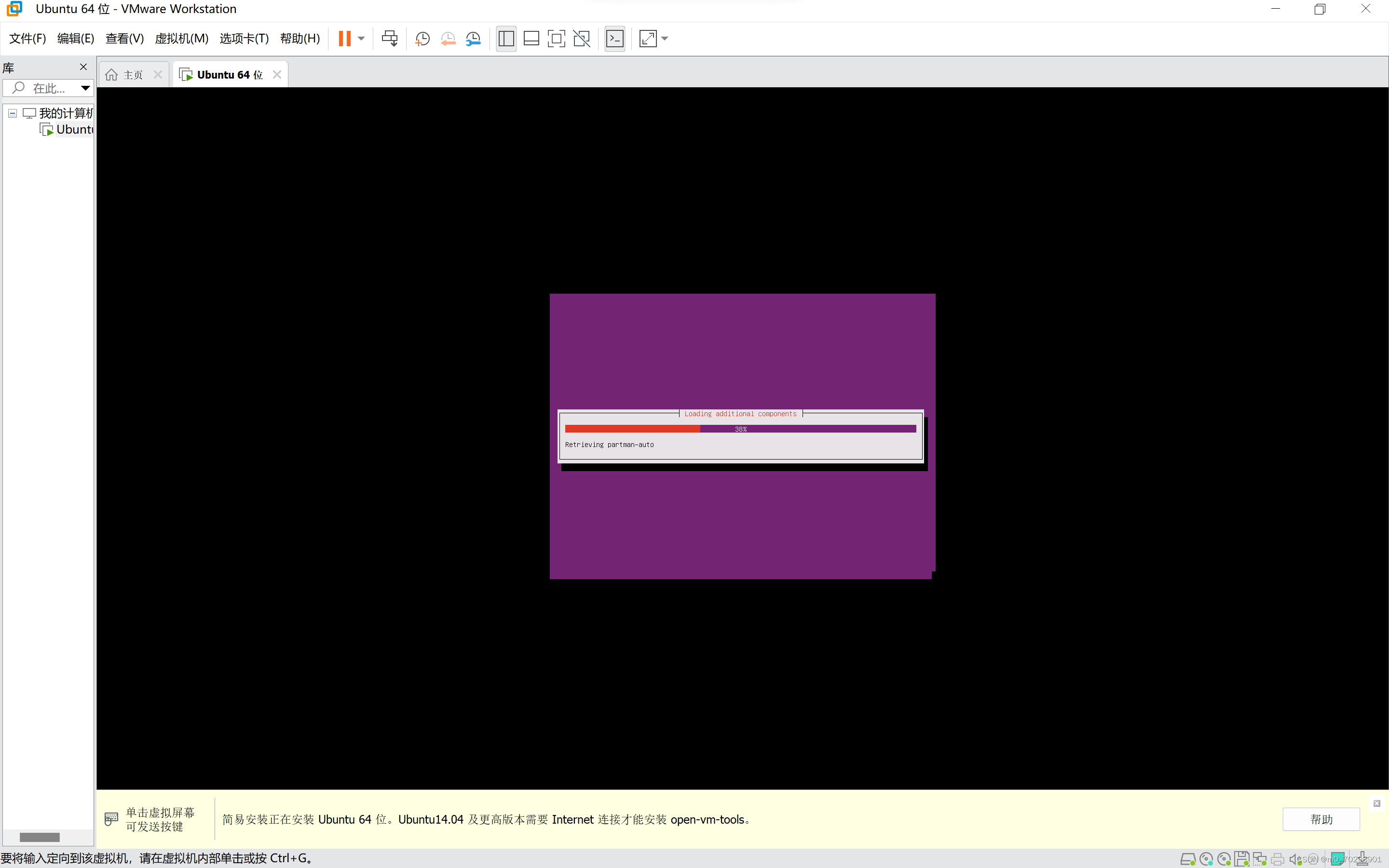
Task: Click the library panel horizontal scrollbar
Action: (x=40, y=837)
